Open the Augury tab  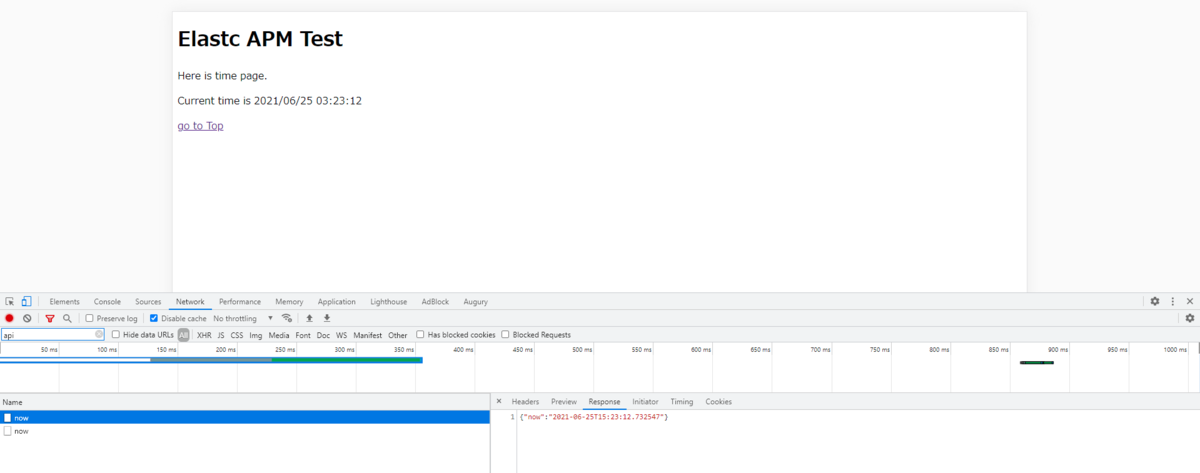click(x=476, y=301)
